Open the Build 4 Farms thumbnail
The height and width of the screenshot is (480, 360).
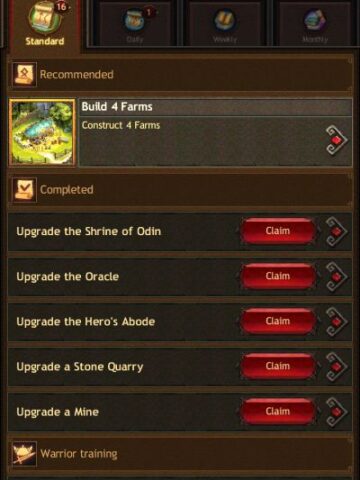[42, 132]
